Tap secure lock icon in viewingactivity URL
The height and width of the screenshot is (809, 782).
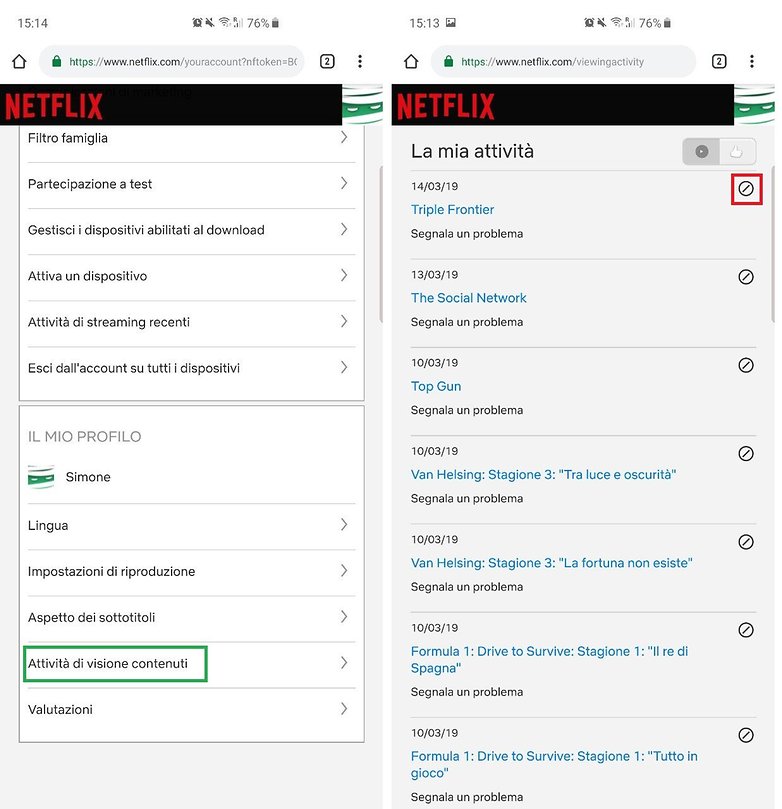[x=449, y=61]
